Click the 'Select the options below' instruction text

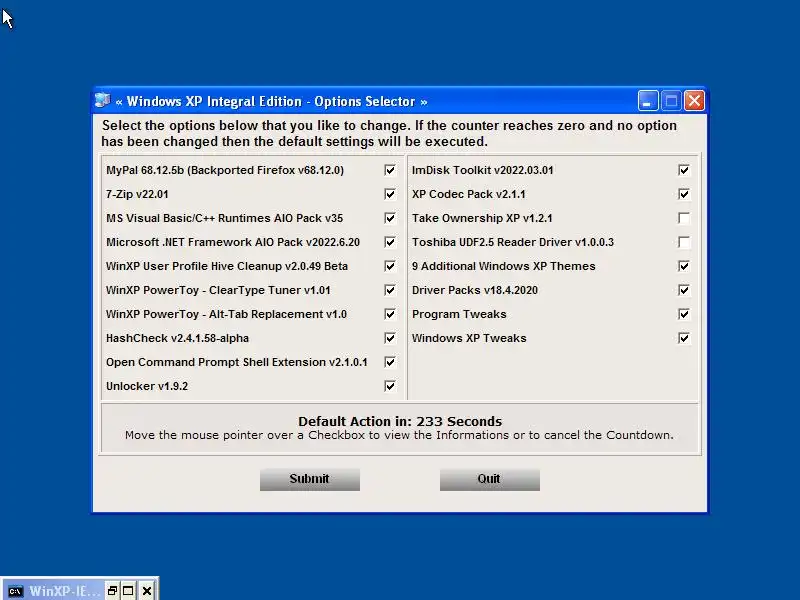[389, 133]
